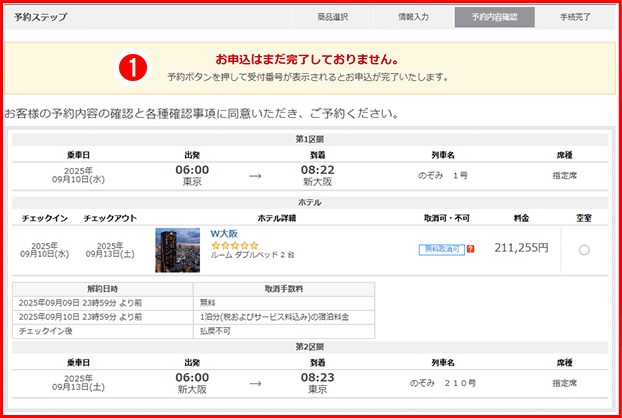Open the W大阪 hotel link
This screenshot has width=622, height=418.
point(224,234)
